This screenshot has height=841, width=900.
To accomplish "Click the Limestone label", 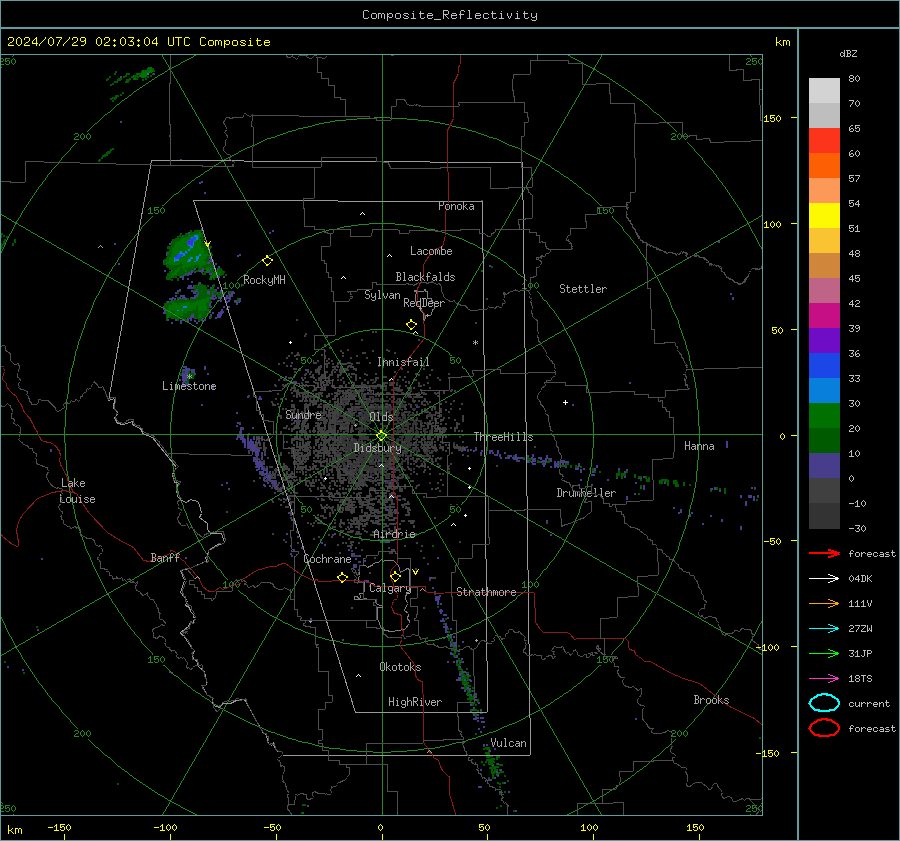I will [189, 386].
